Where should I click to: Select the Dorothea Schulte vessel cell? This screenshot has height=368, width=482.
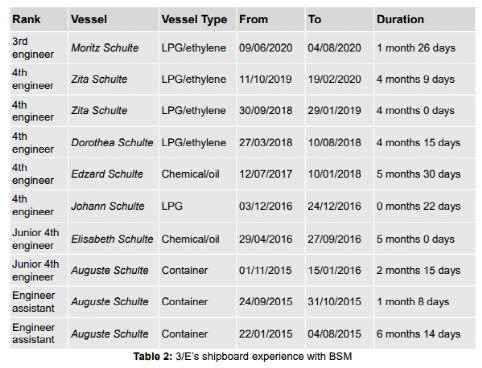[112, 143]
